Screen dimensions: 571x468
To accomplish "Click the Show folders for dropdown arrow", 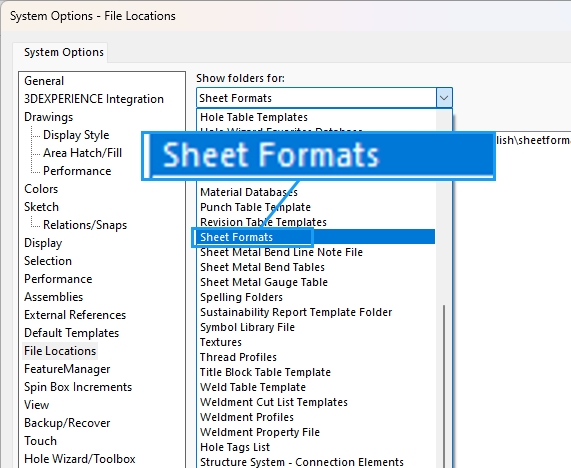I will [x=444, y=98].
